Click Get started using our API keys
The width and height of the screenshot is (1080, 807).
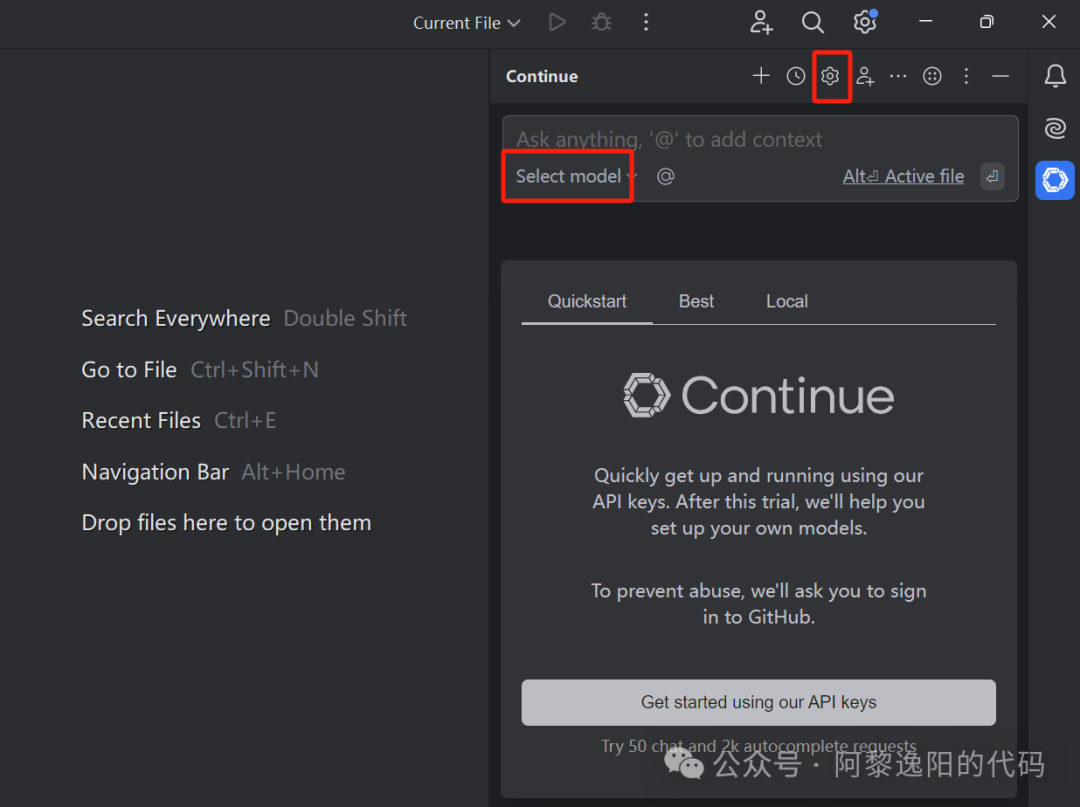click(x=758, y=702)
